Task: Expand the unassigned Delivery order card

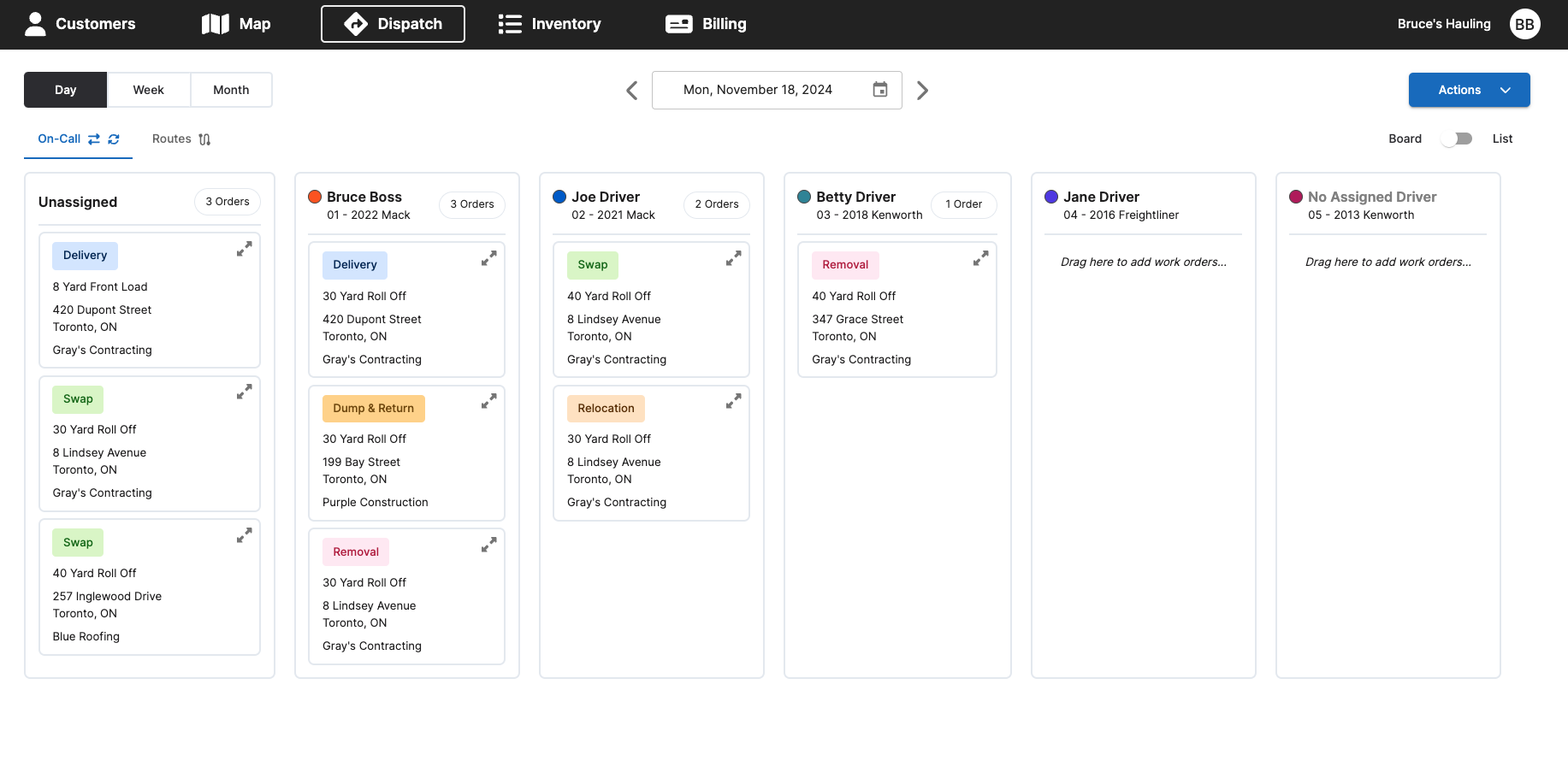Action: 244,249
